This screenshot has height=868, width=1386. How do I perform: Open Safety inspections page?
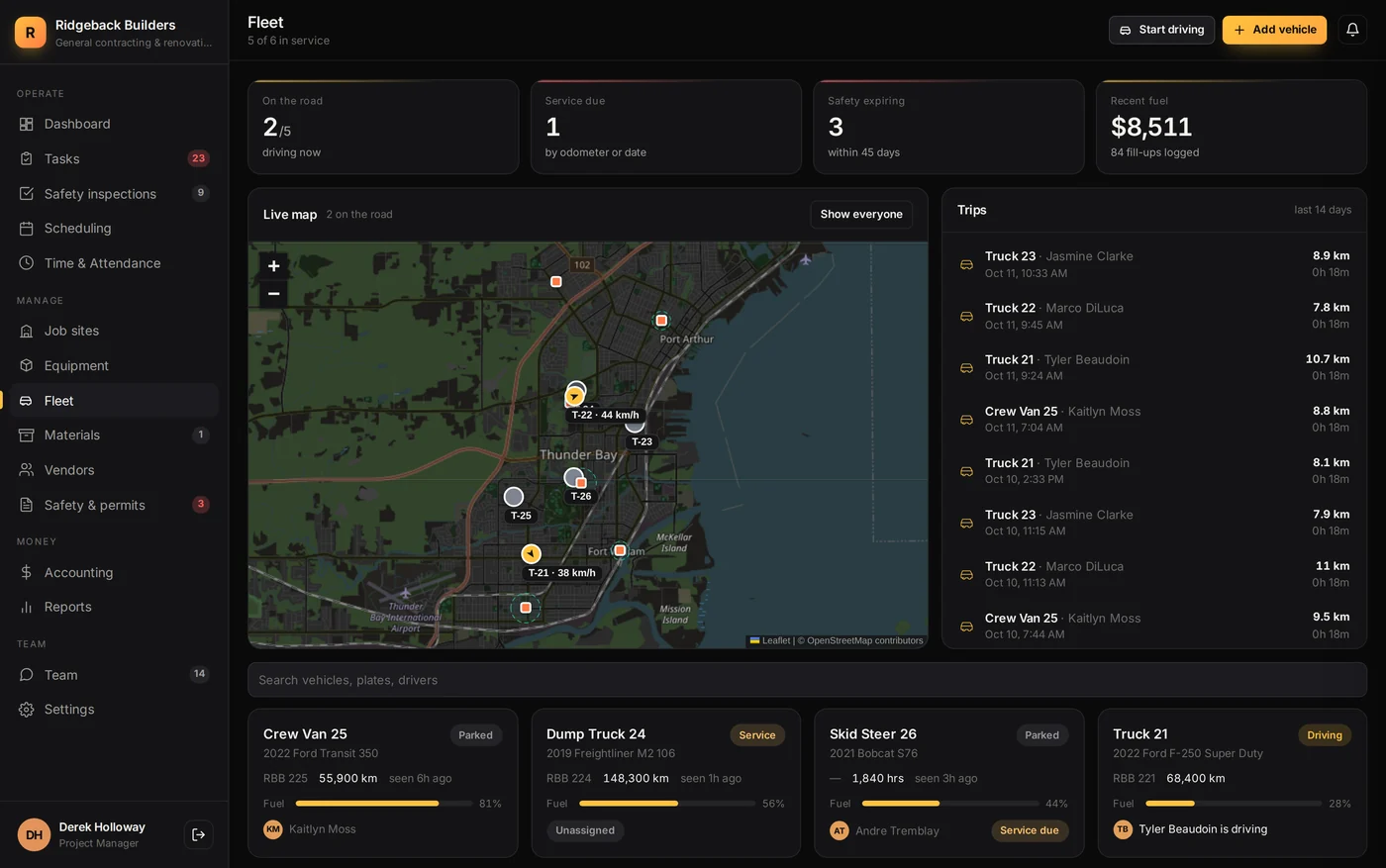click(x=114, y=193)
